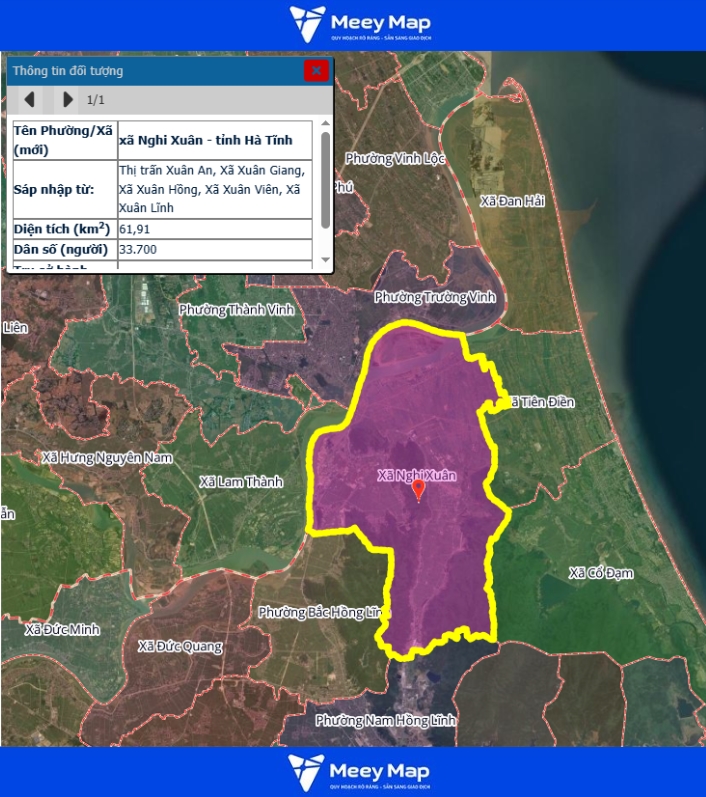The width and height of the screenshot is (706, 797).
Task: Click the Thông tin đối tượng title bar
Action: tap(150, 70)
